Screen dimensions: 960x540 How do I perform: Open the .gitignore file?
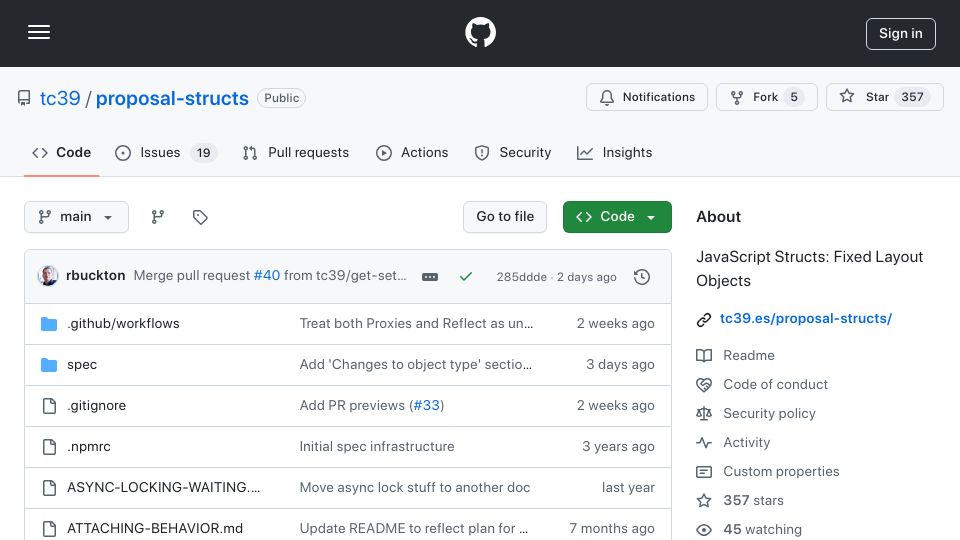tap(96, 405)
